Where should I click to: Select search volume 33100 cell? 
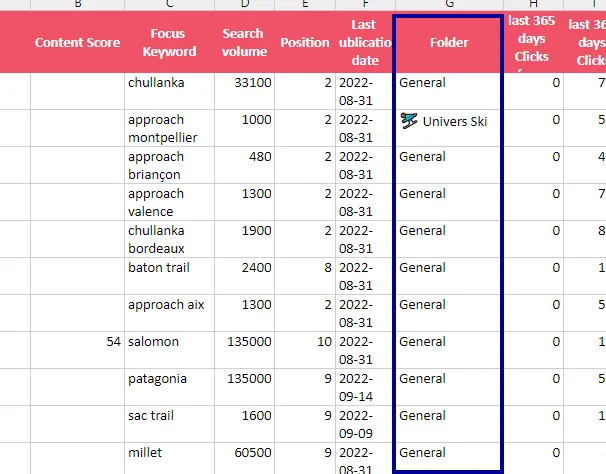pos(245,91)
